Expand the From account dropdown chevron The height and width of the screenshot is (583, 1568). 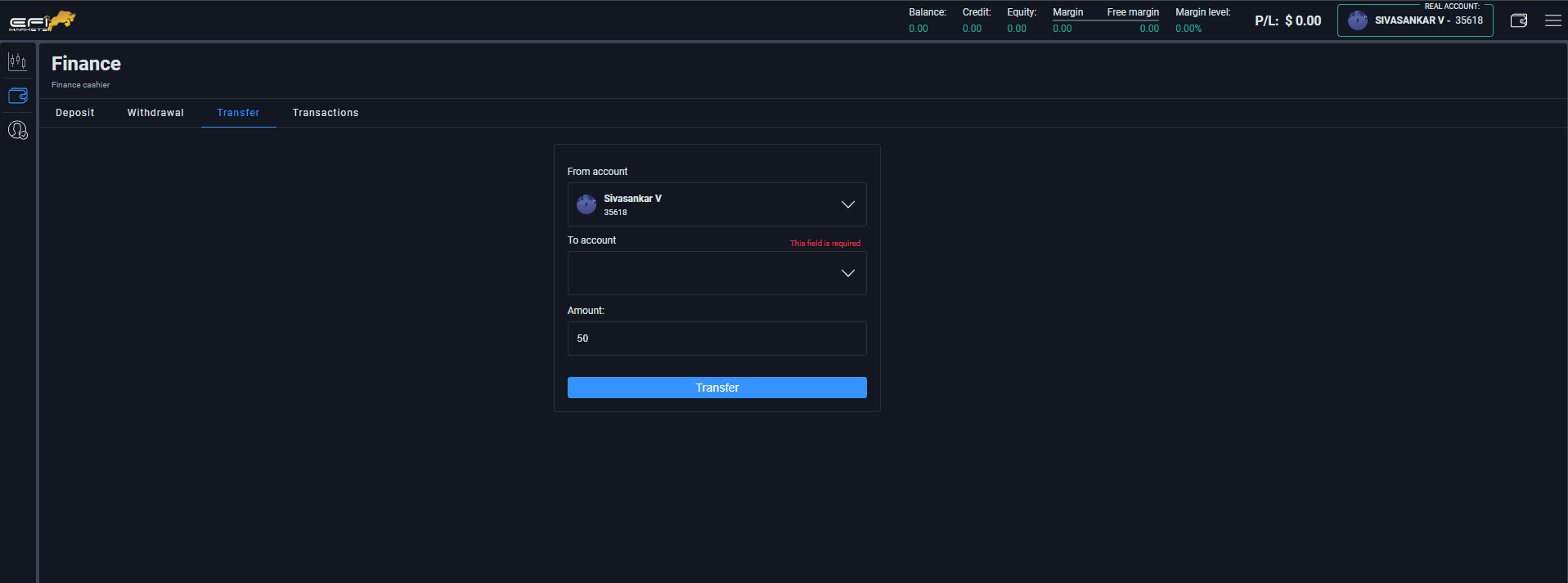(x=848, y=204)
